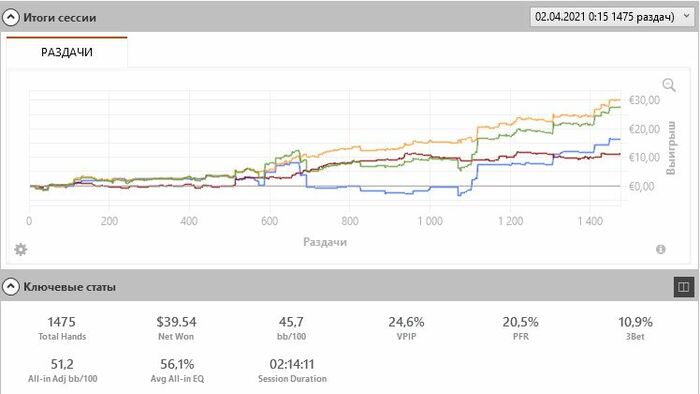This screenshot has height=394, width=700.
Task: Click the Session Duration 02:14:11 stat
Action: click(x=292, y=370)
